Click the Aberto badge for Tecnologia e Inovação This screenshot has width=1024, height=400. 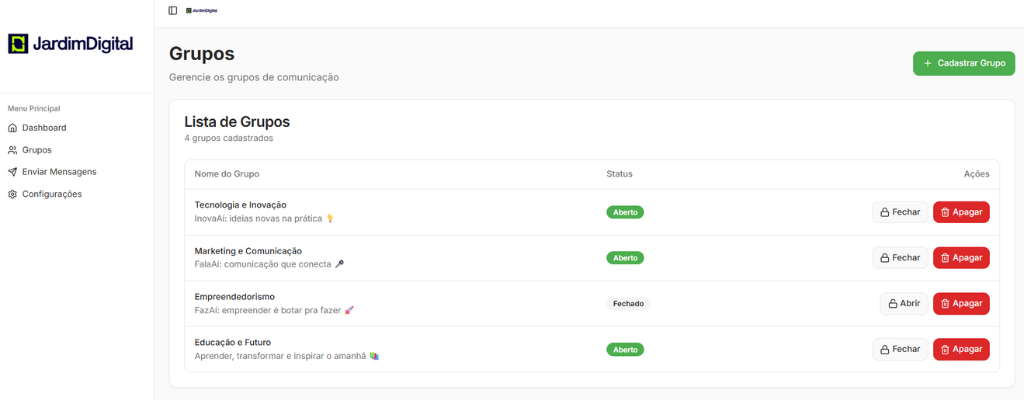coord(625,212)
